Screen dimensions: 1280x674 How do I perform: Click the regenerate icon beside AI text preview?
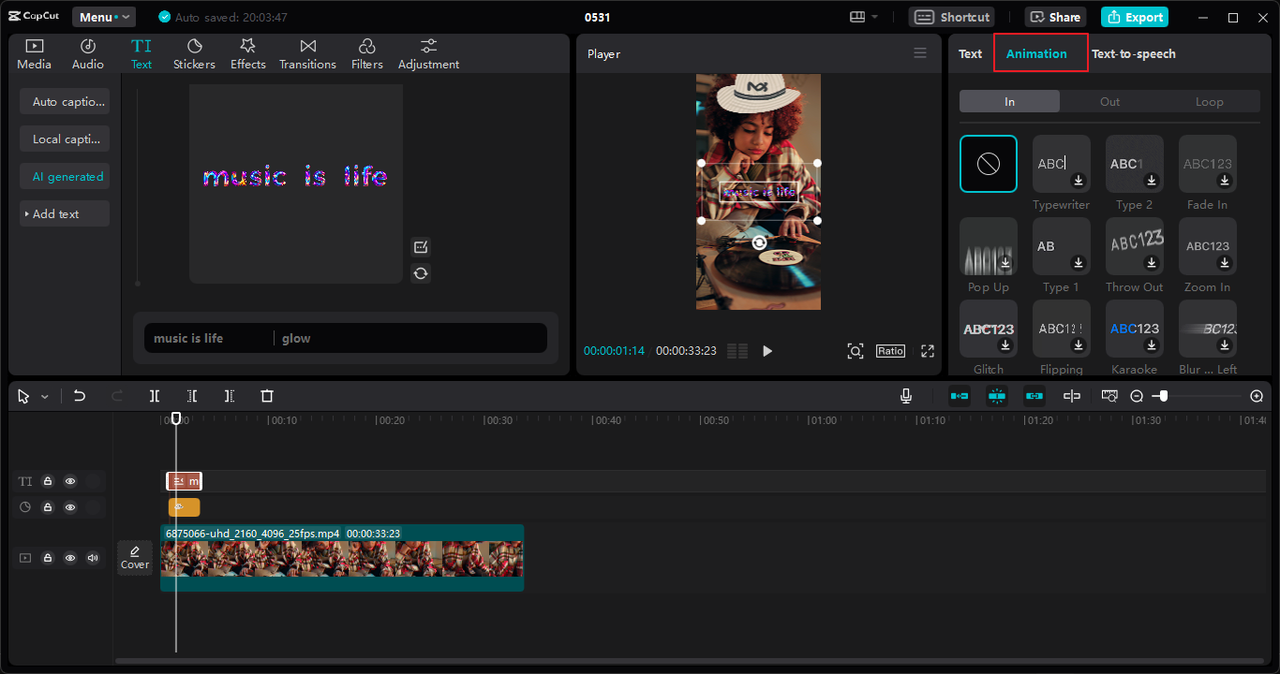tap(421, 273)
